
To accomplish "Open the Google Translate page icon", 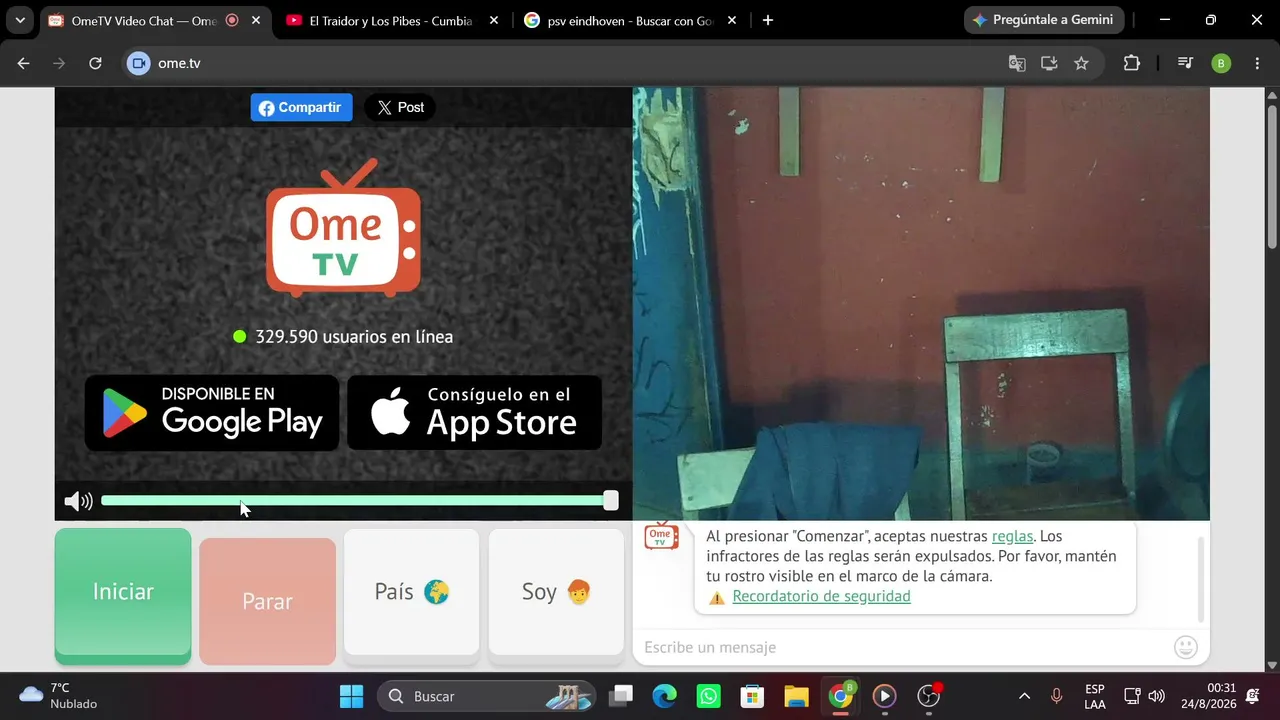I will tap(1017, 63).
